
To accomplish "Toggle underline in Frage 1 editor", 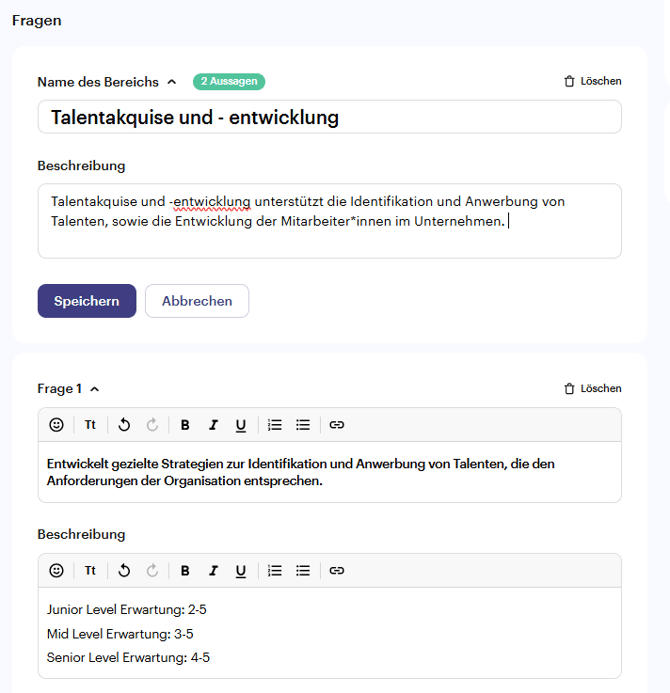I will click(241, 425).
